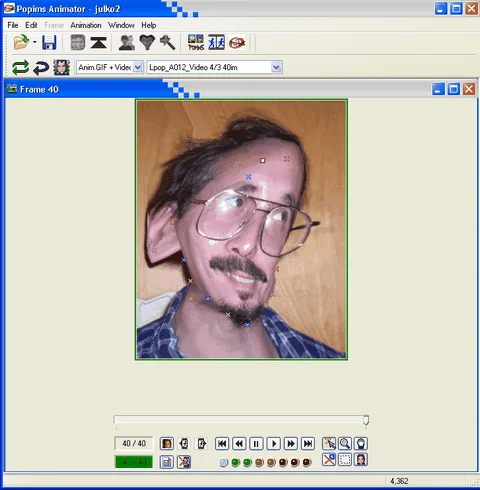Expand the arrow beside the open folder icon

[x=35, y=42]
